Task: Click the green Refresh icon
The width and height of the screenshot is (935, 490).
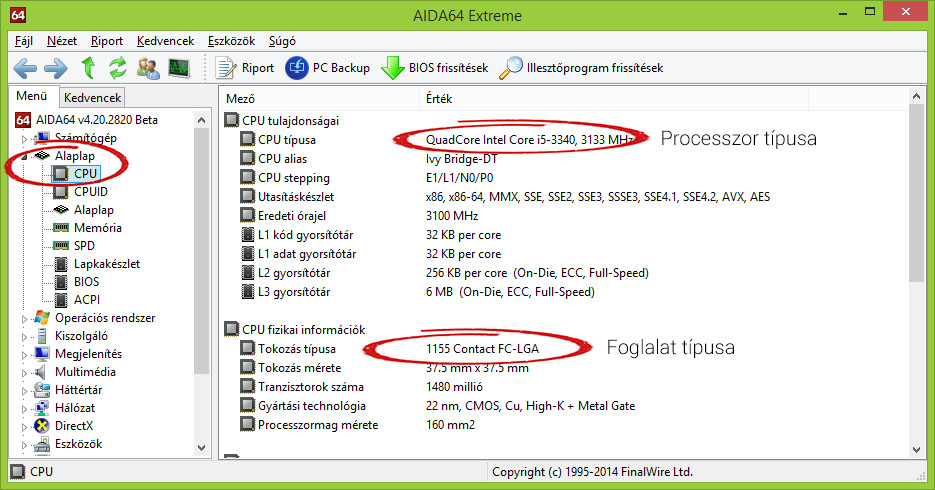Action: click(118, 68)
